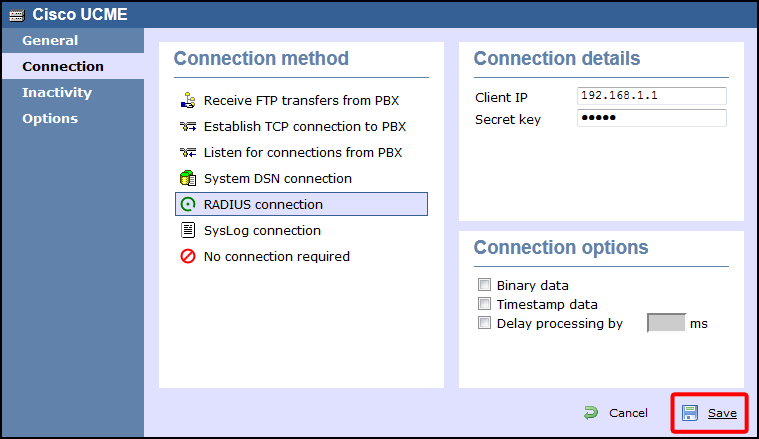The image size is (759, 439).
Task: Click the red No connection icon
Action: (x=188, y=256)
